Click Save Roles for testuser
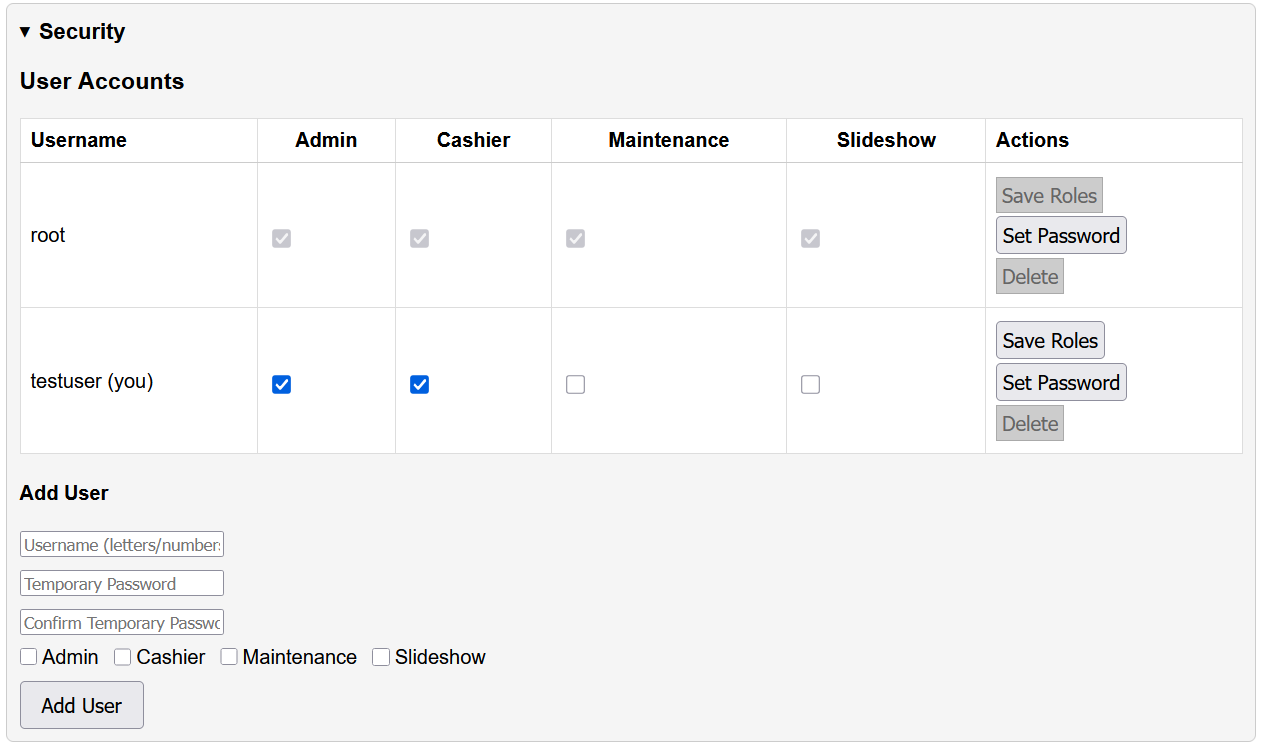Image resolution: width=1263 pixels, height=750 pixels. pyautogui.click(x=1050, y=340)
